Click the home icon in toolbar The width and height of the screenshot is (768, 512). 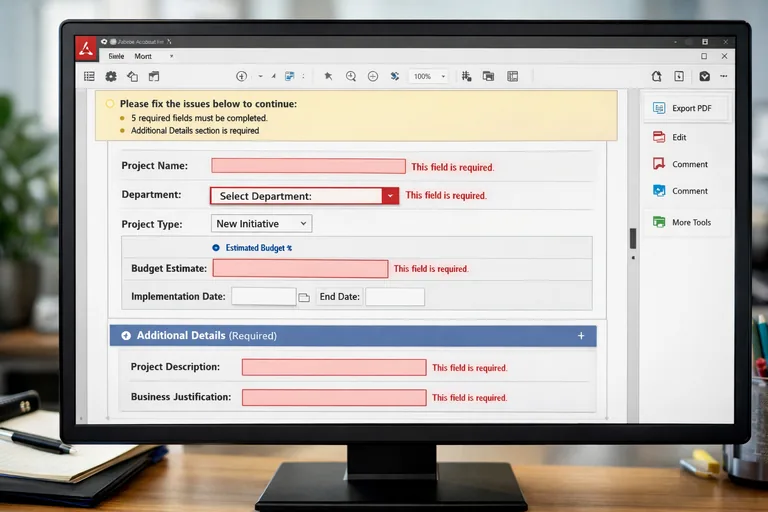pyautogui.click(x=656, y=76)
